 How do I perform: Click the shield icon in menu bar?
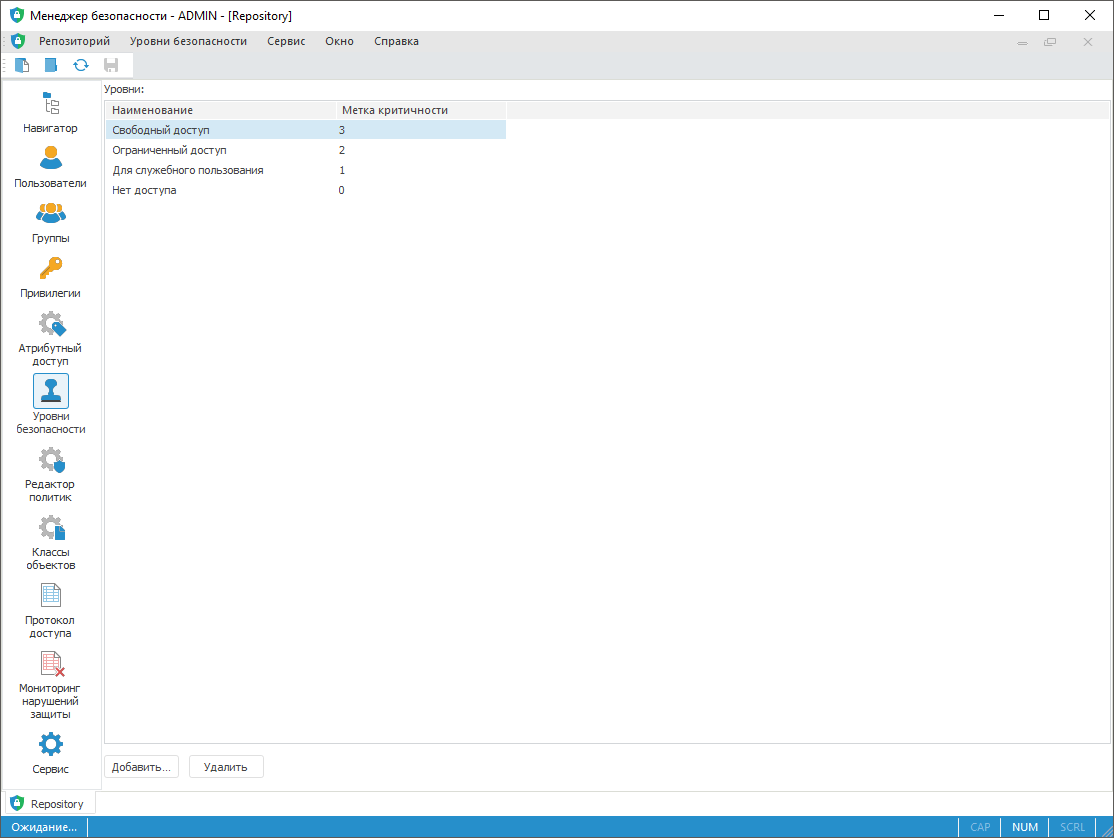[18, 41]
